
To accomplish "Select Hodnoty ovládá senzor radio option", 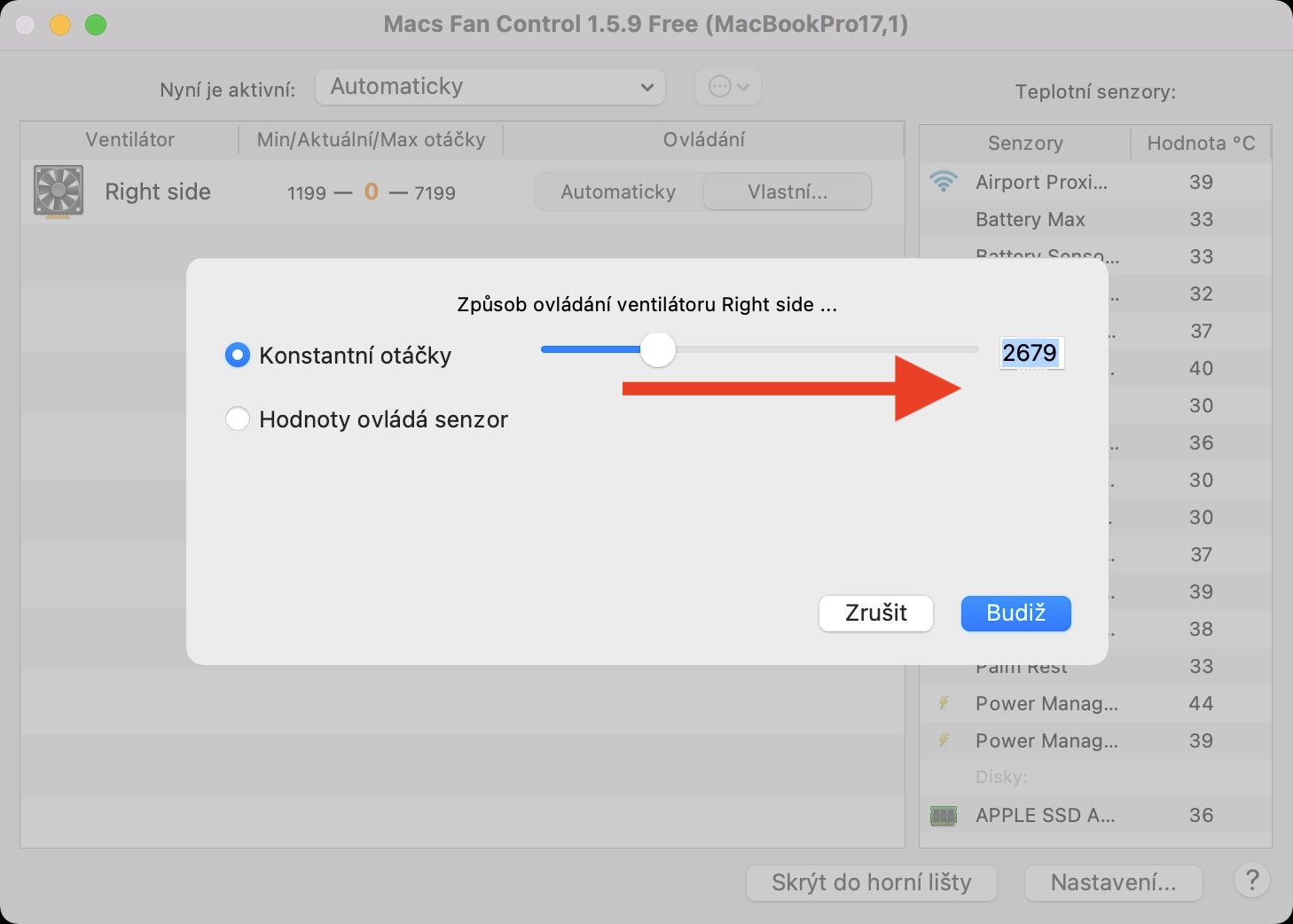I will click(238, 419).
